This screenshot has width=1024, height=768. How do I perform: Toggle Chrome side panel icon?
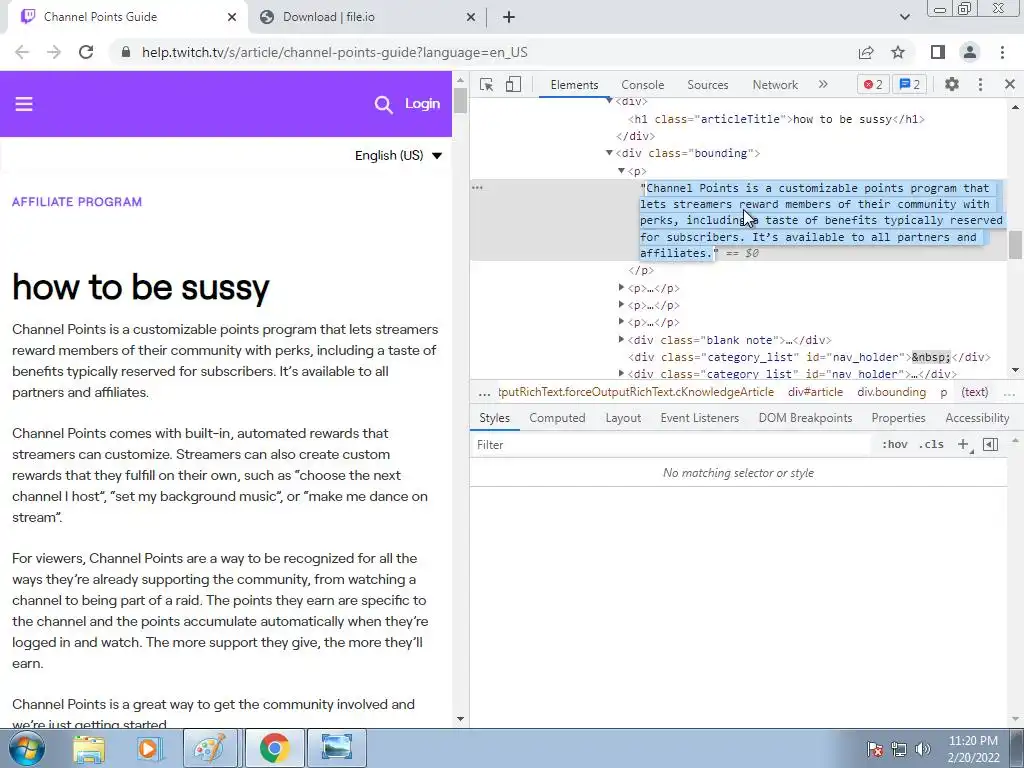click(938, 52)
